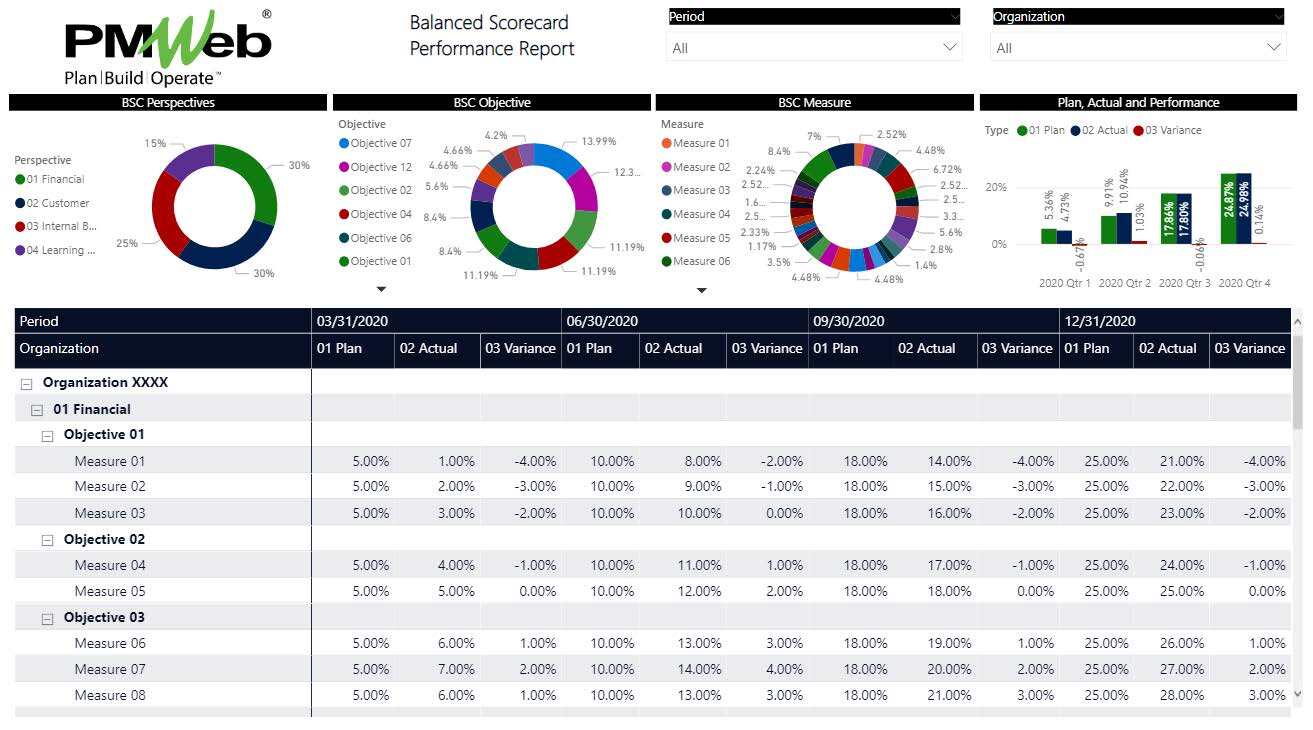
Task: Click the PMWeb logo
Action: [x=168, y=48]
